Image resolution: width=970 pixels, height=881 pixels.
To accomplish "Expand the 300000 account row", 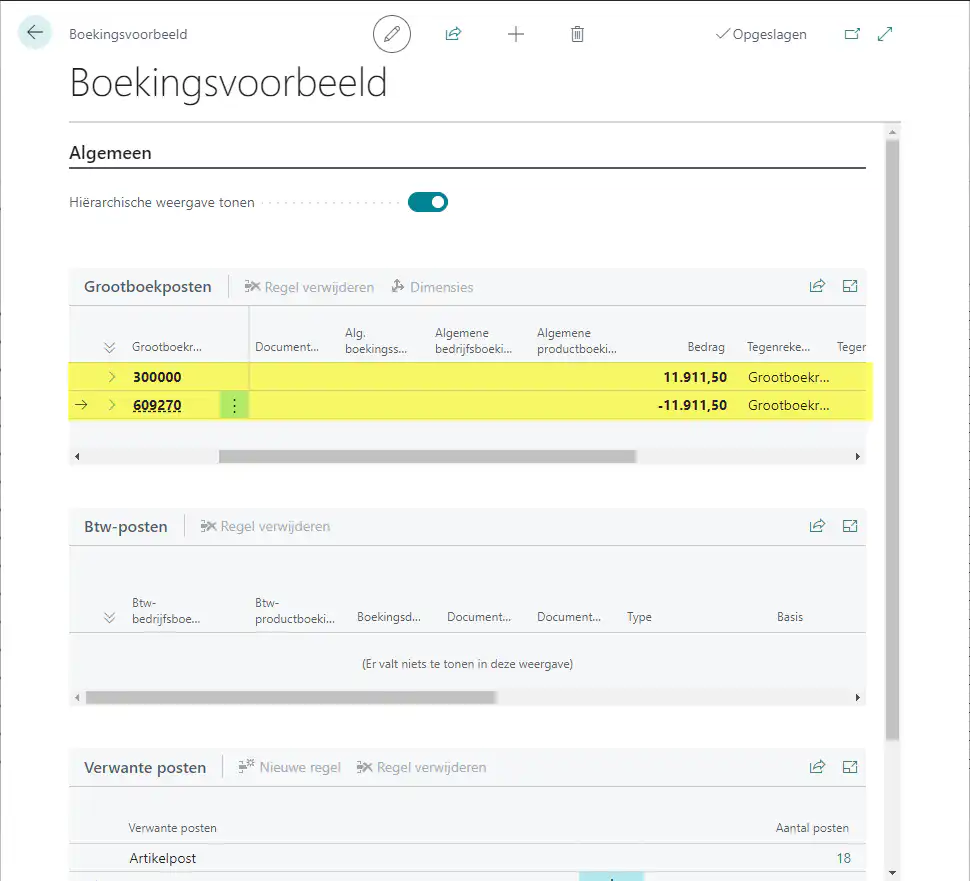I will coord(112,377).
